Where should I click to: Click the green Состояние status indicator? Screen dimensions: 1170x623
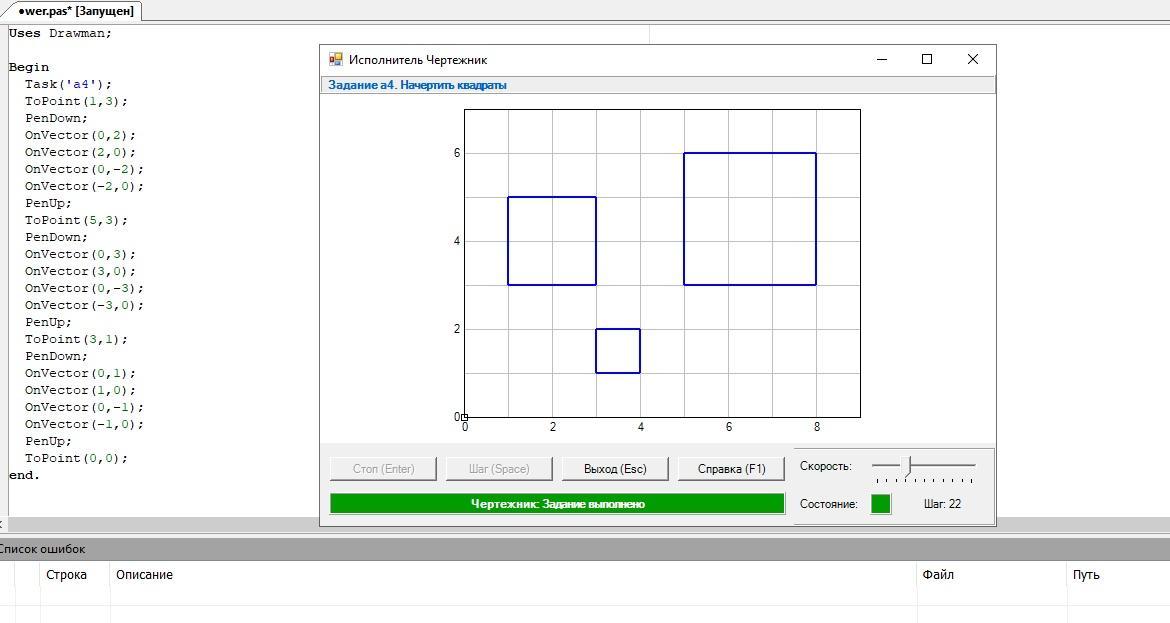880,504
